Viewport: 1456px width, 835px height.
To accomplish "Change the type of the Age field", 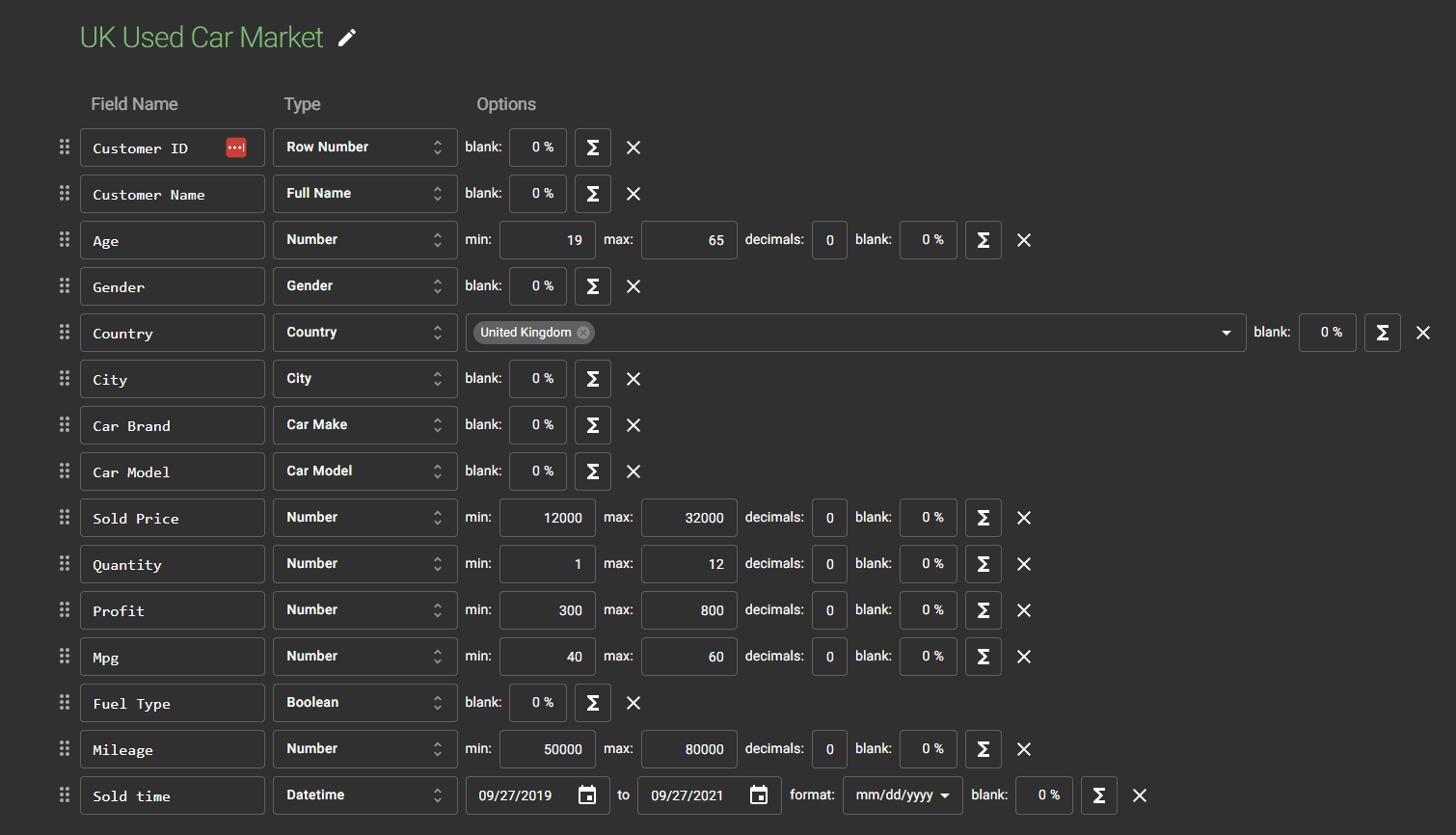I will pos(365,240).
